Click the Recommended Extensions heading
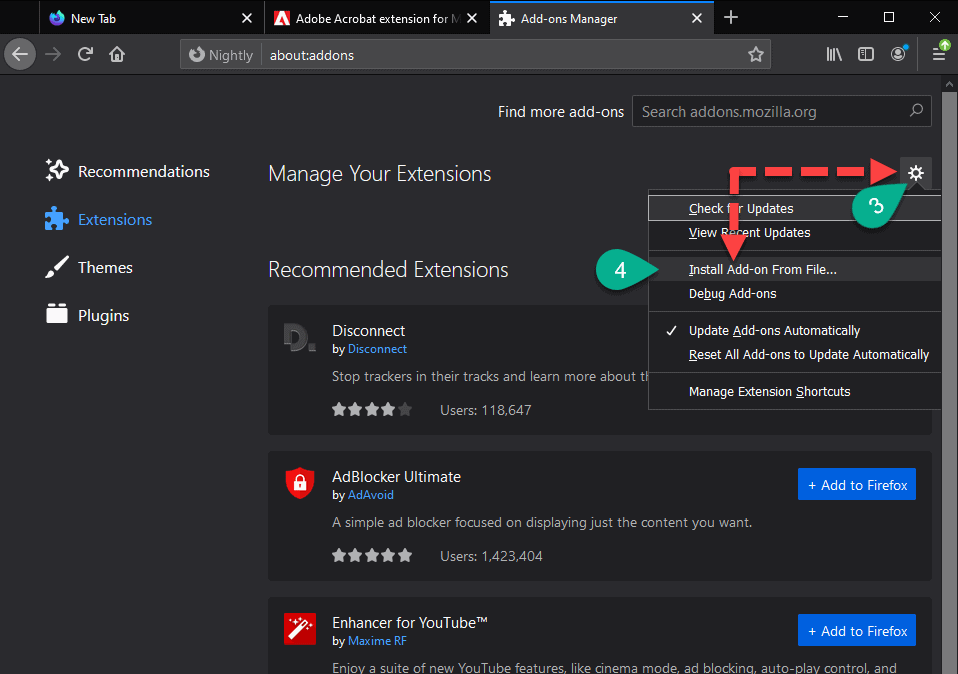Screen dimensions: 958x674 pyautogui.click(x=388, y=269)
